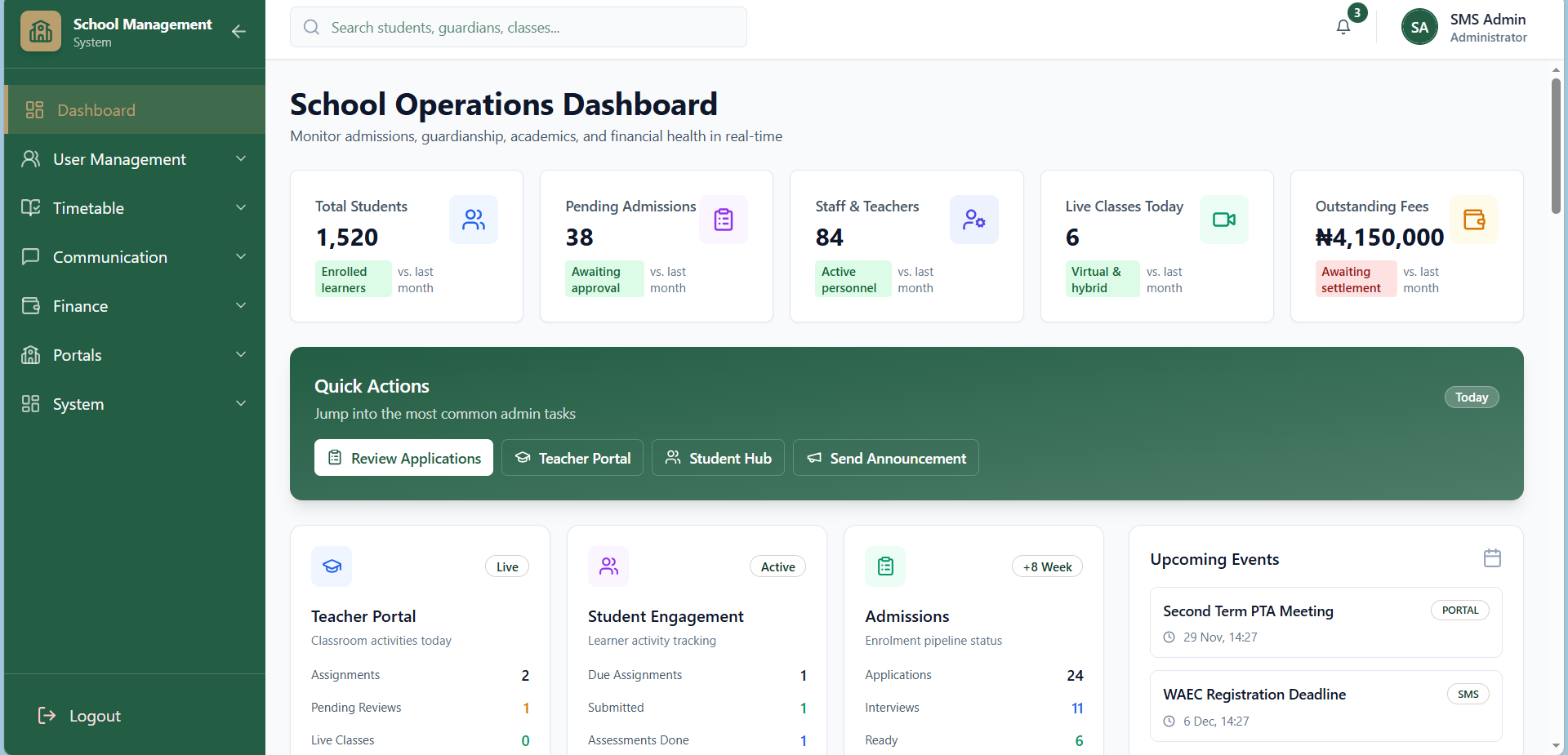Click the Pending Admissions clipboard icon
The width and height of the screenshot is (1568, 755).
[723, 219]
